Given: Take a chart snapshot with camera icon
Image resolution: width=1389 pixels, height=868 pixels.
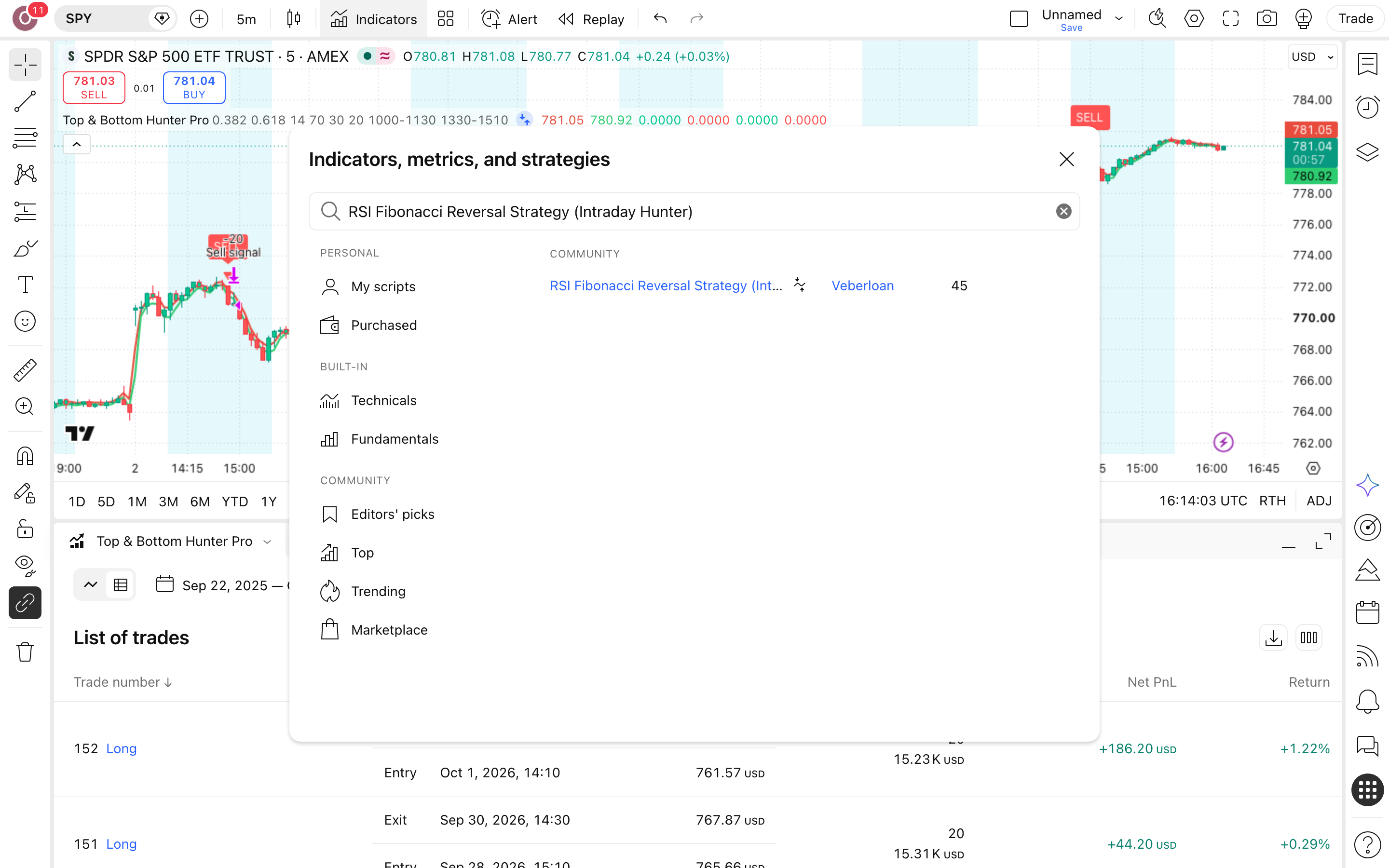Looking at the screenshot, I should pos(1267,19).
